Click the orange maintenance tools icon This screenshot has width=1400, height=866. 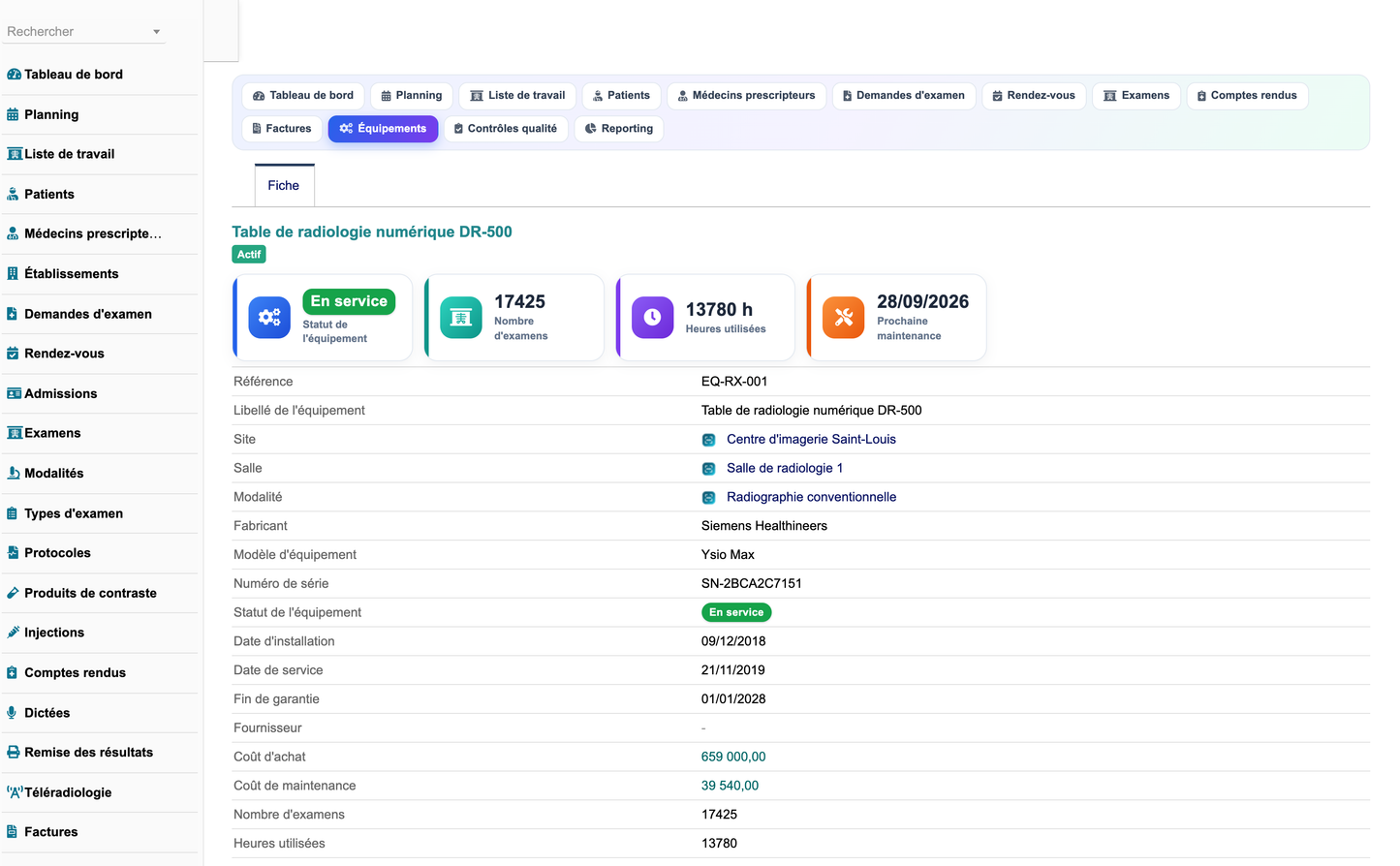click(844, 318)
